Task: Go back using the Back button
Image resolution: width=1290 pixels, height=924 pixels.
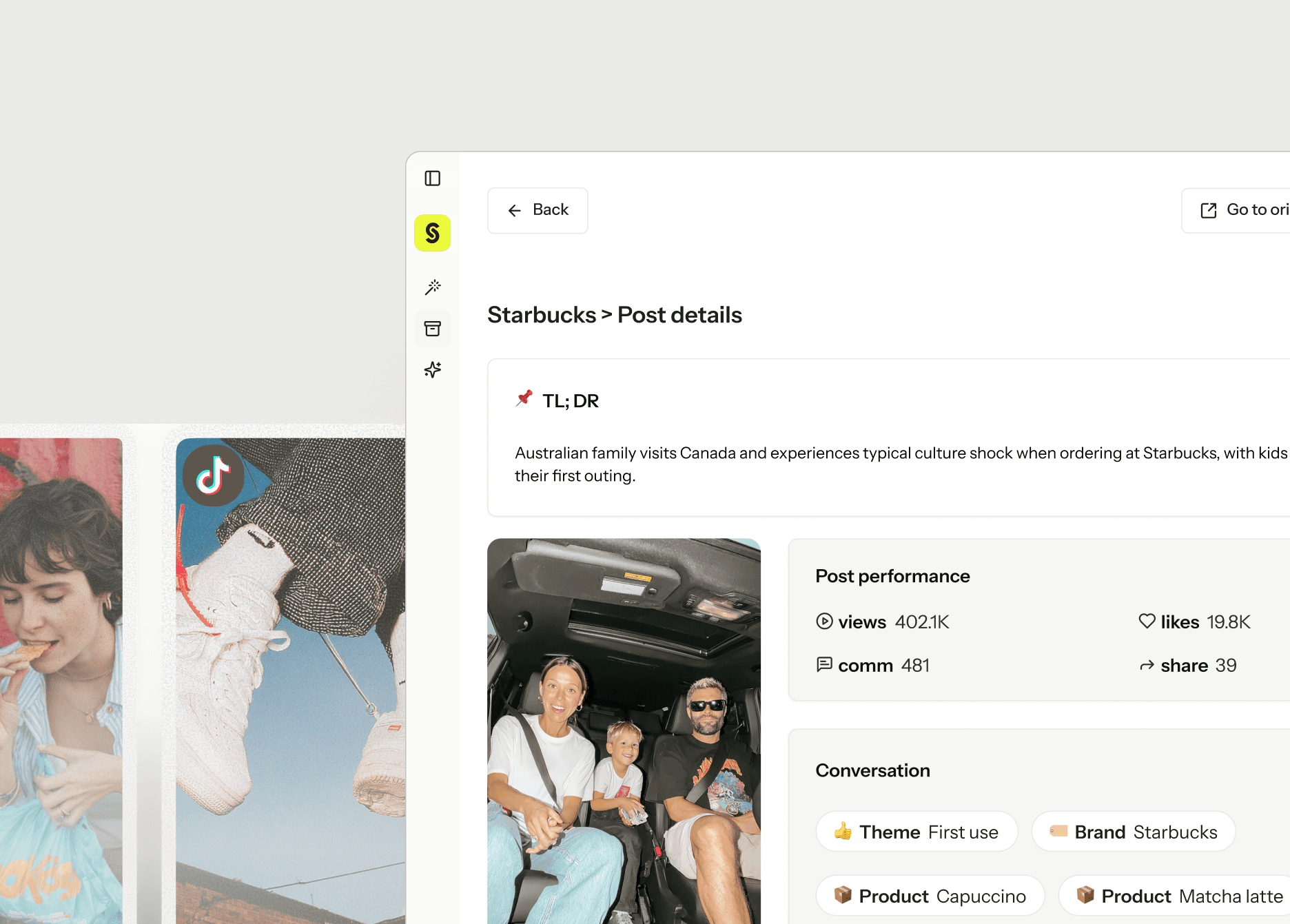Action: [537, 210]
